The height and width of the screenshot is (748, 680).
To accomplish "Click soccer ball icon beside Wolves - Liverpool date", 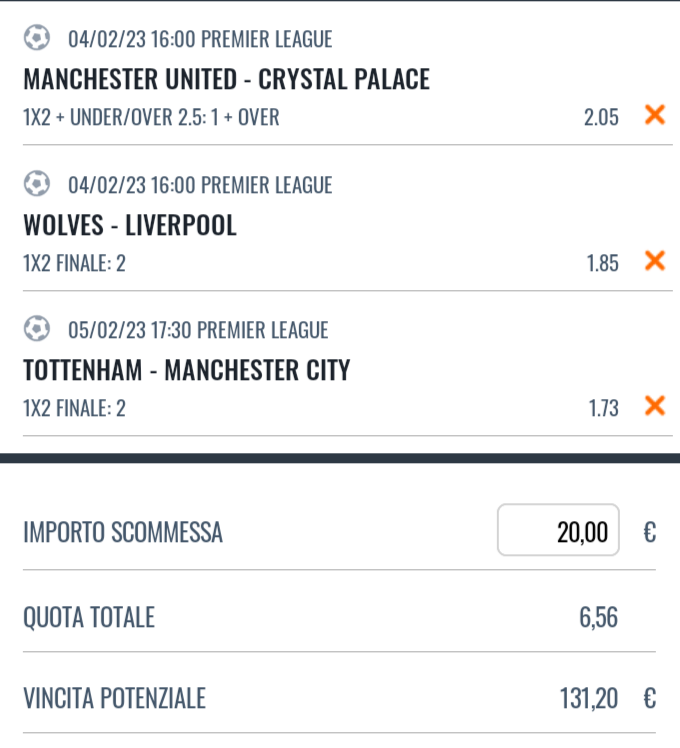I will [37, 184].
